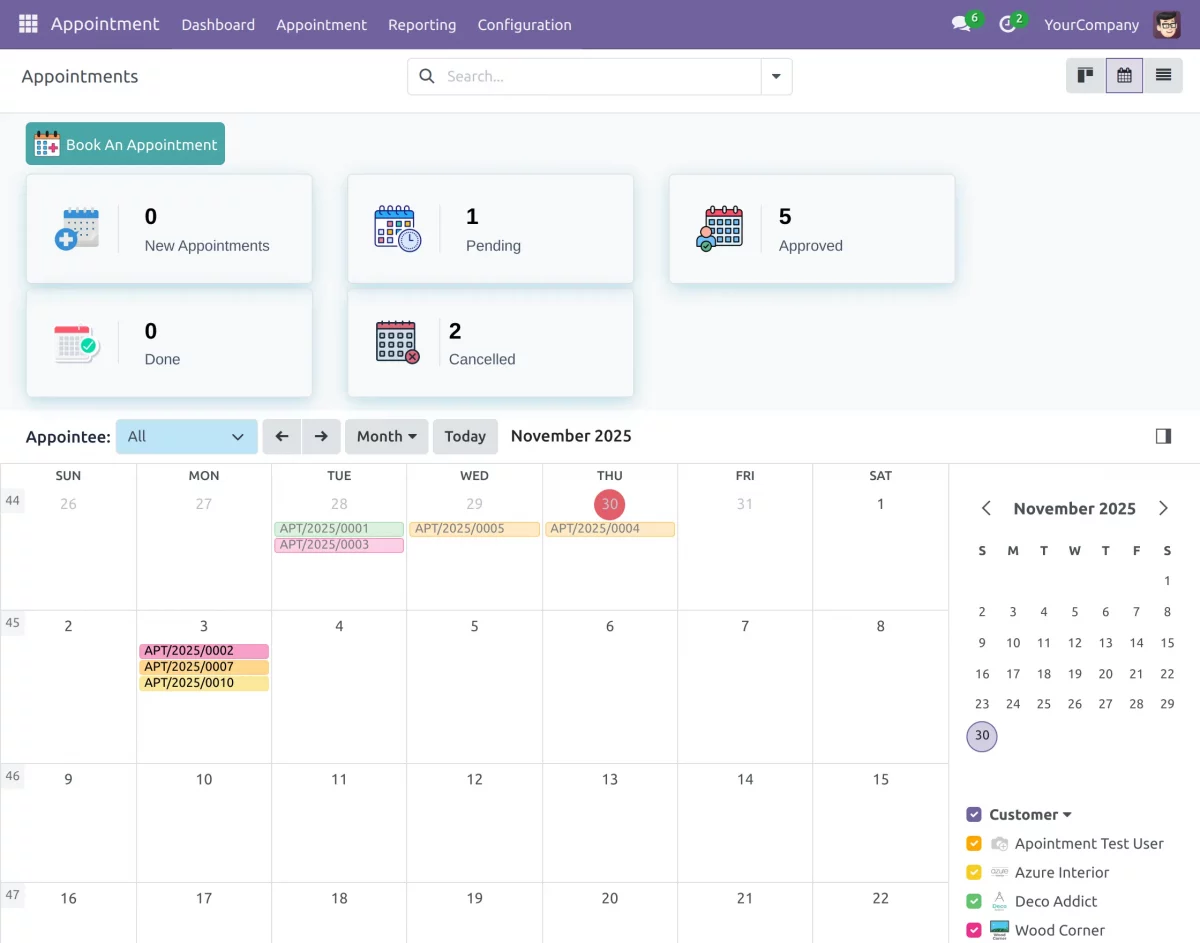Image resolution: width=1200 pixels, height=943 pixels.
Task: Open the Month view selector
Action: (x=386, y=436)
